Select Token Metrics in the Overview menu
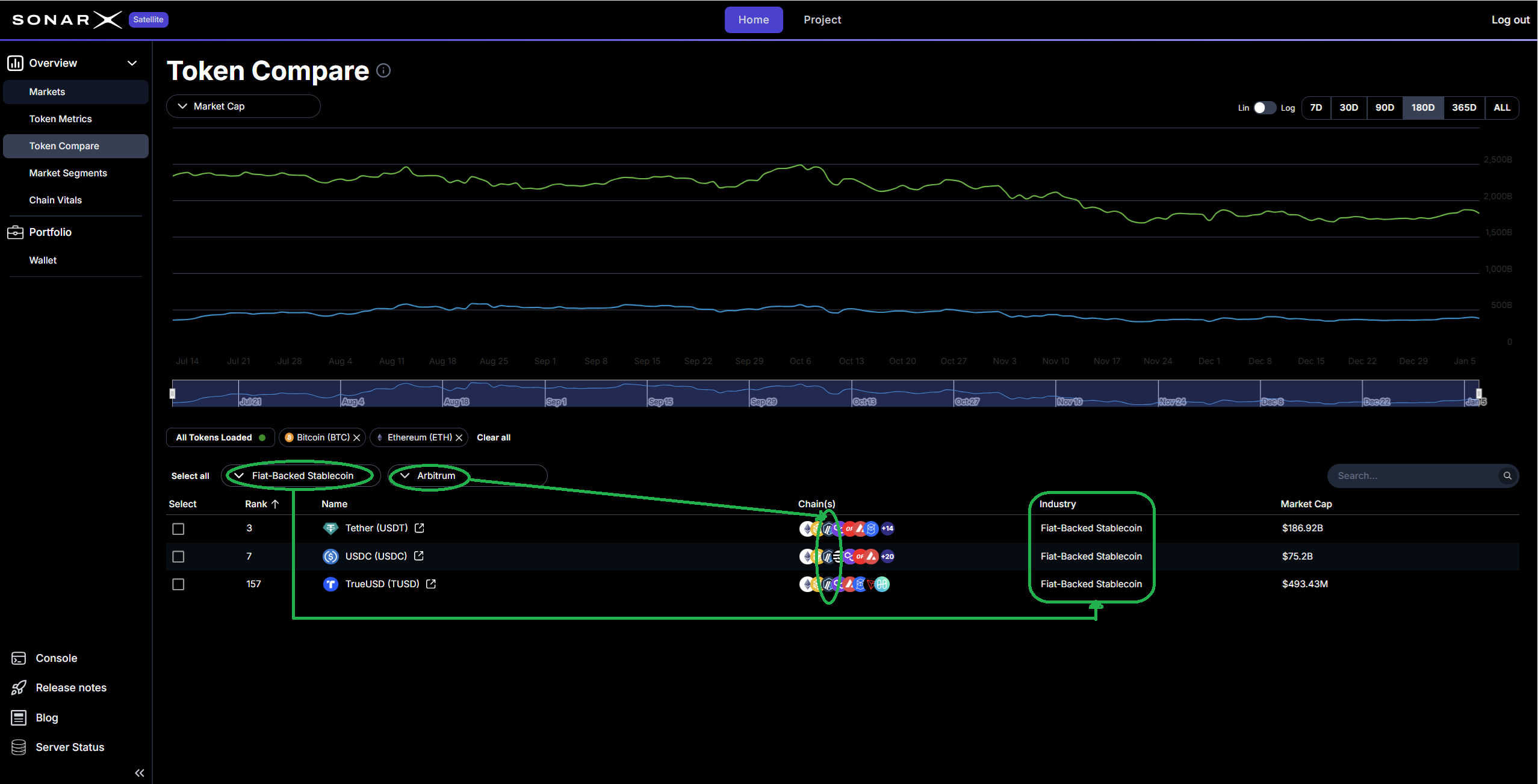Viewport: 1538px width, 784px height. 60,119
